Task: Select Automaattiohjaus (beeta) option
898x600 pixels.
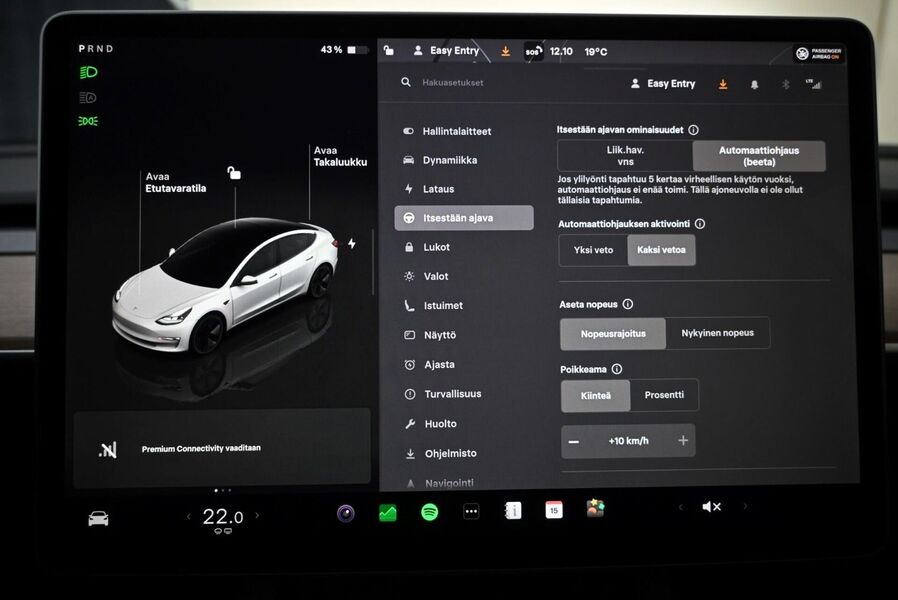Action: (759, 156)
